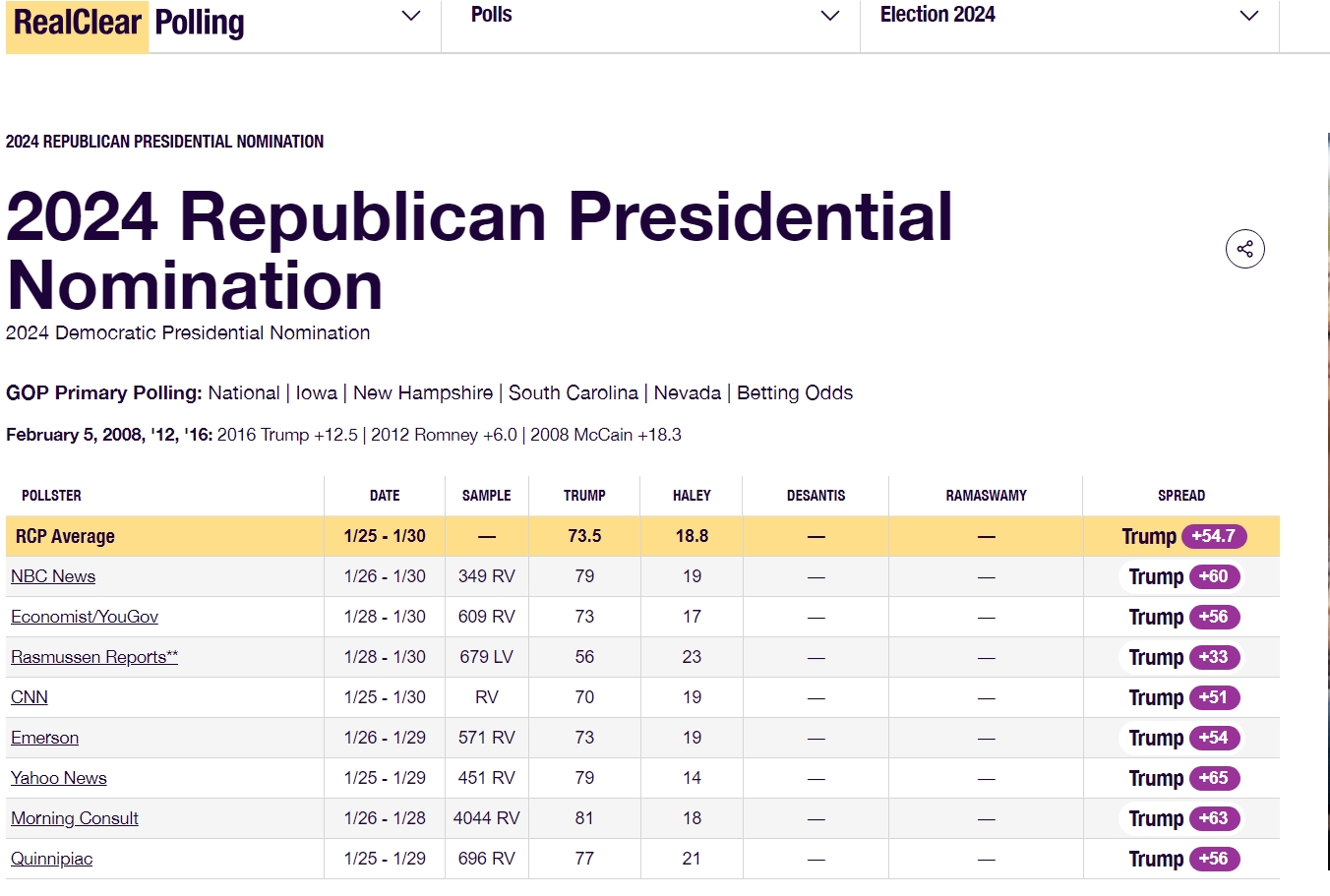The image size is (1330, 896).
Task: Click the breadcrumb 2024 Republican Presidential Nomination
Action: 164,142
